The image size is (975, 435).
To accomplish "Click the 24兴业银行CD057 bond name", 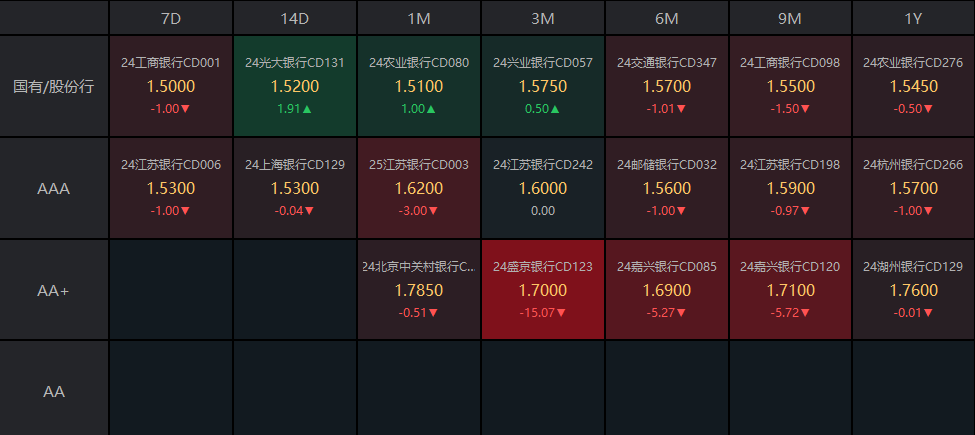I will [x=542, y=62].
